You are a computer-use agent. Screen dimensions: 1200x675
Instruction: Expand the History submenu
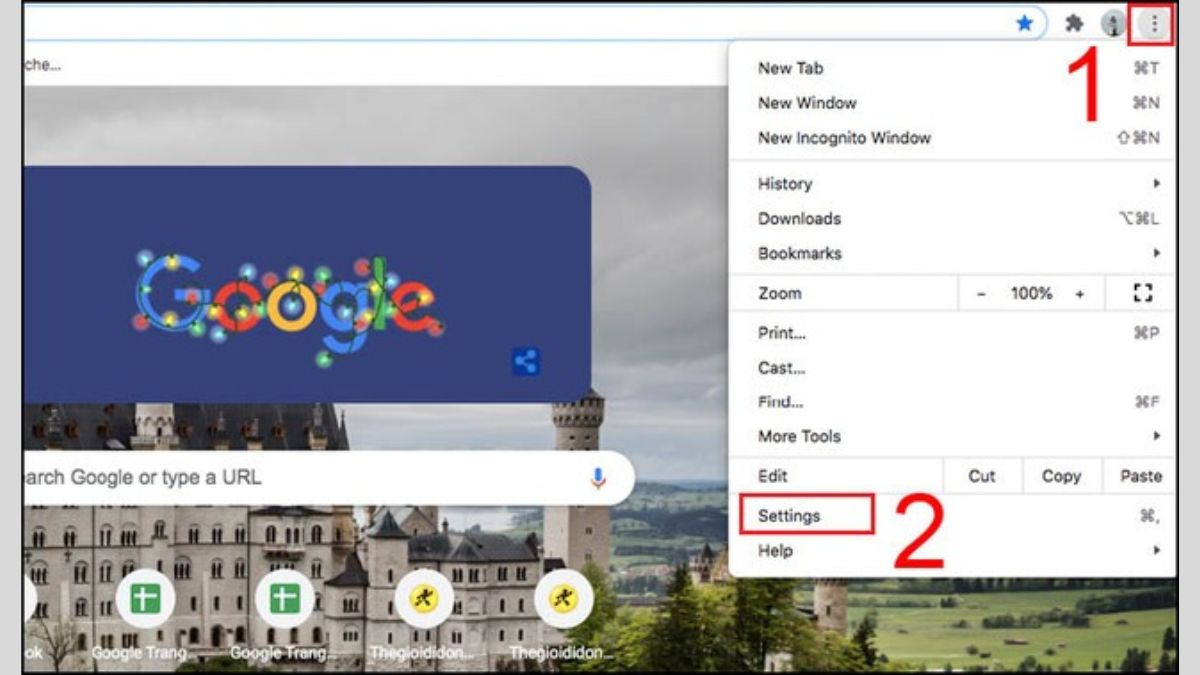786,184
